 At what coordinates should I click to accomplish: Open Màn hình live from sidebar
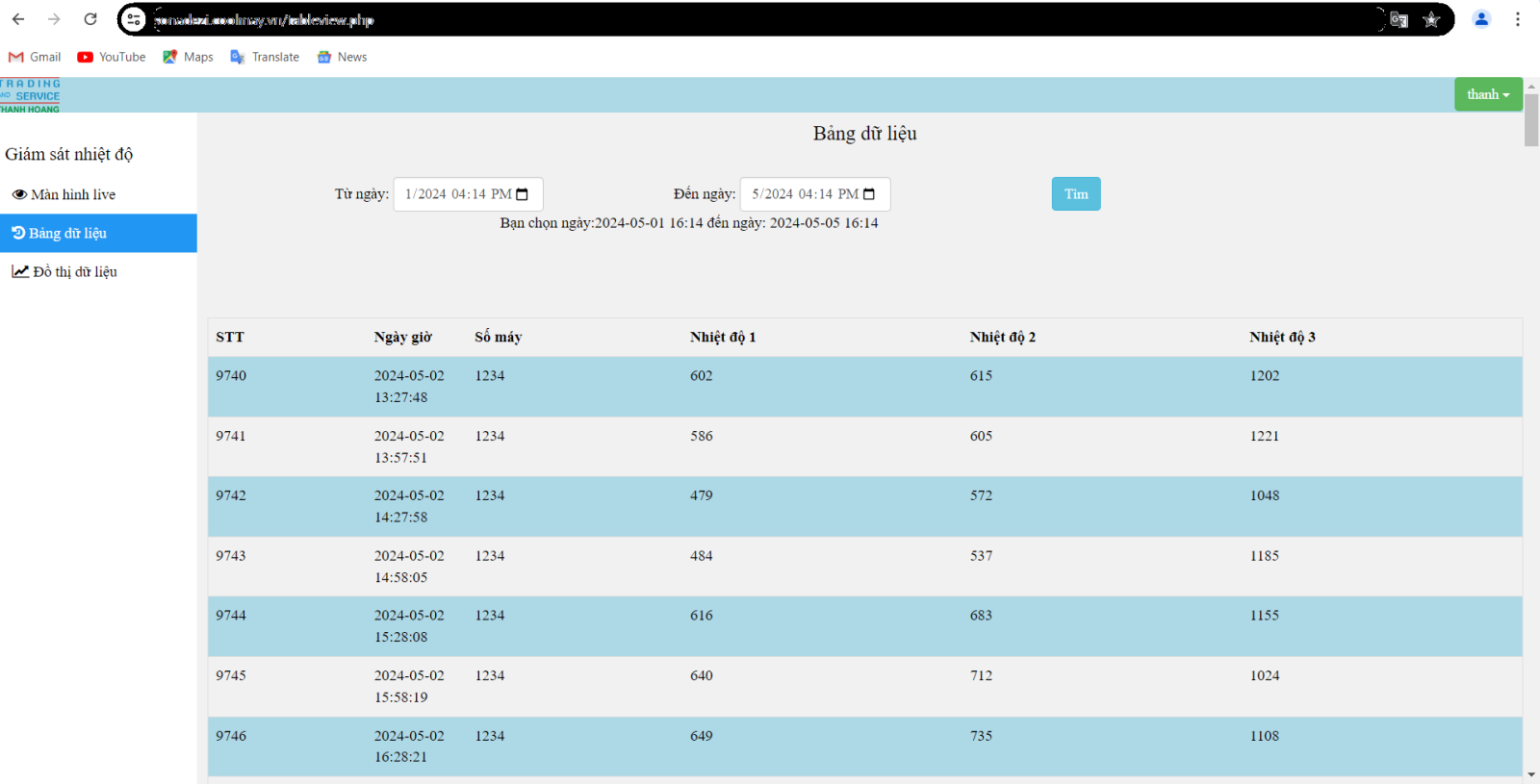point(64,194)
